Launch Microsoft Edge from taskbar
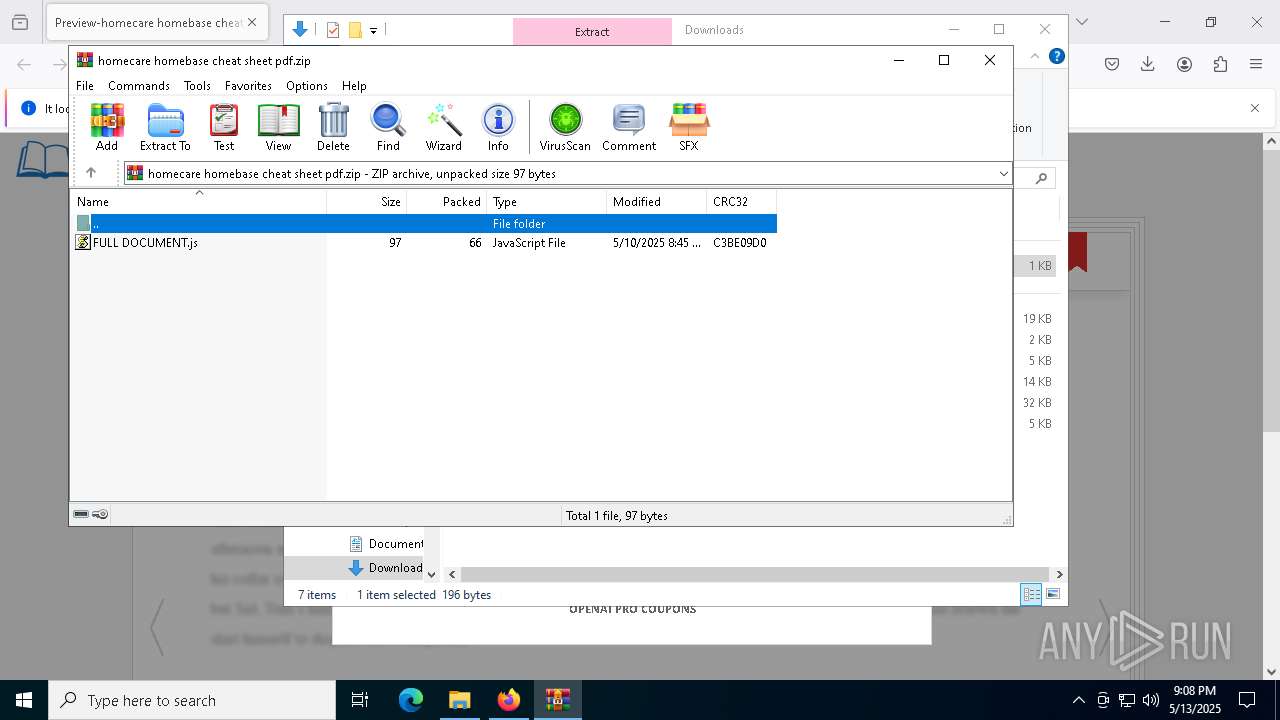The height and width of the screenshot is (720, 1280). (411, 700)
